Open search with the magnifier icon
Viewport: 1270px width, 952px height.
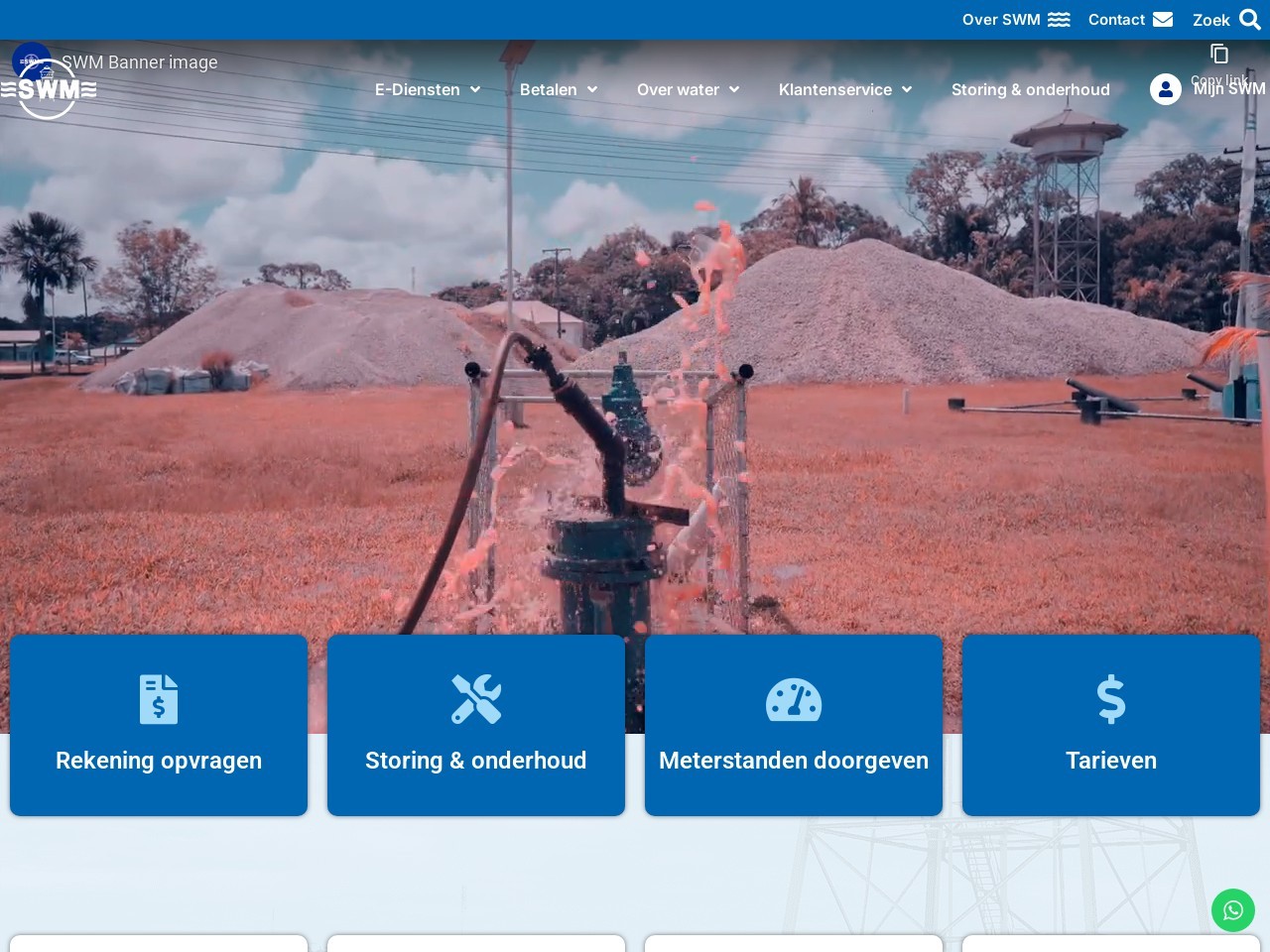[x=1250, y=20]
